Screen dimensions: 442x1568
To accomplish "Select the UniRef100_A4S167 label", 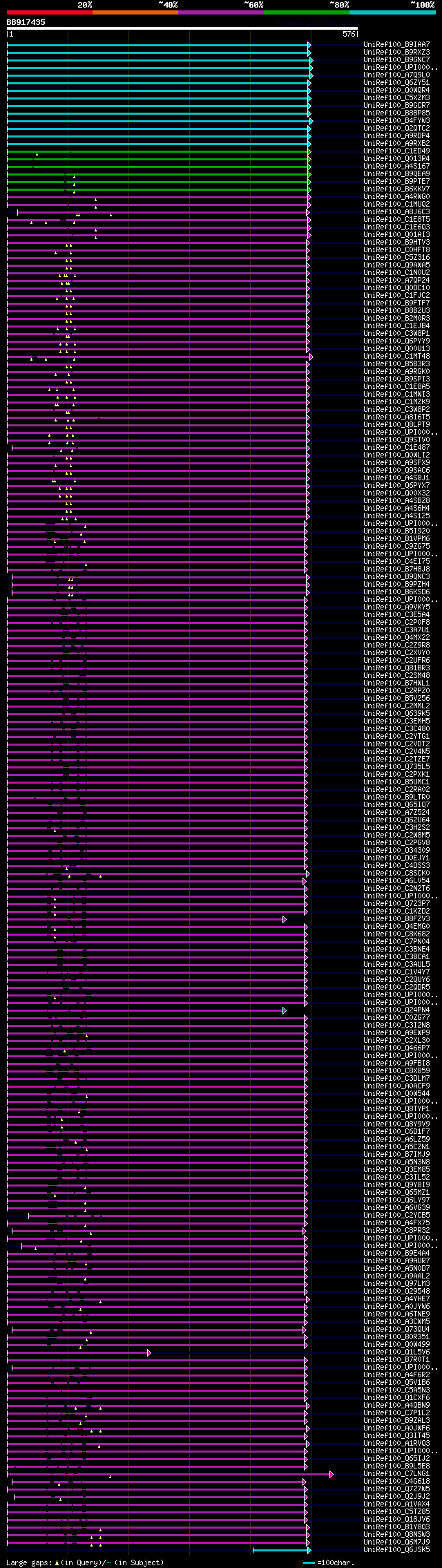I will tap(396, 166).
